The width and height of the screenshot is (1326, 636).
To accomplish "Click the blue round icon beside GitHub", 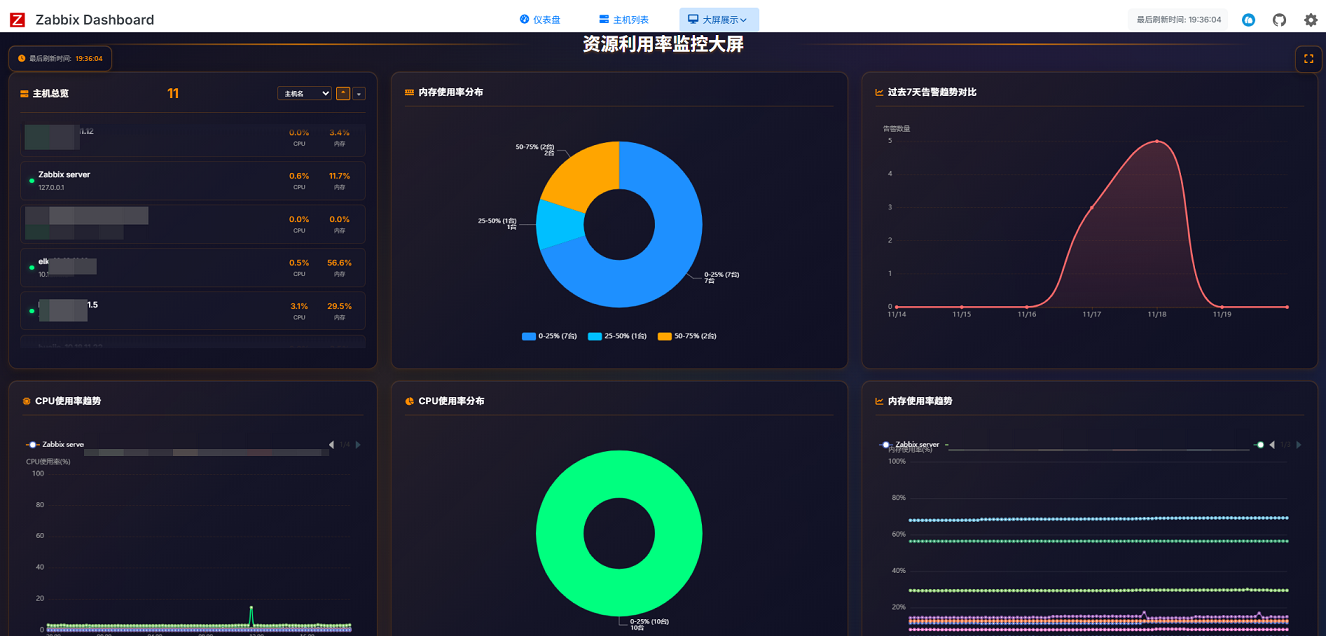I will point(1248,20).
